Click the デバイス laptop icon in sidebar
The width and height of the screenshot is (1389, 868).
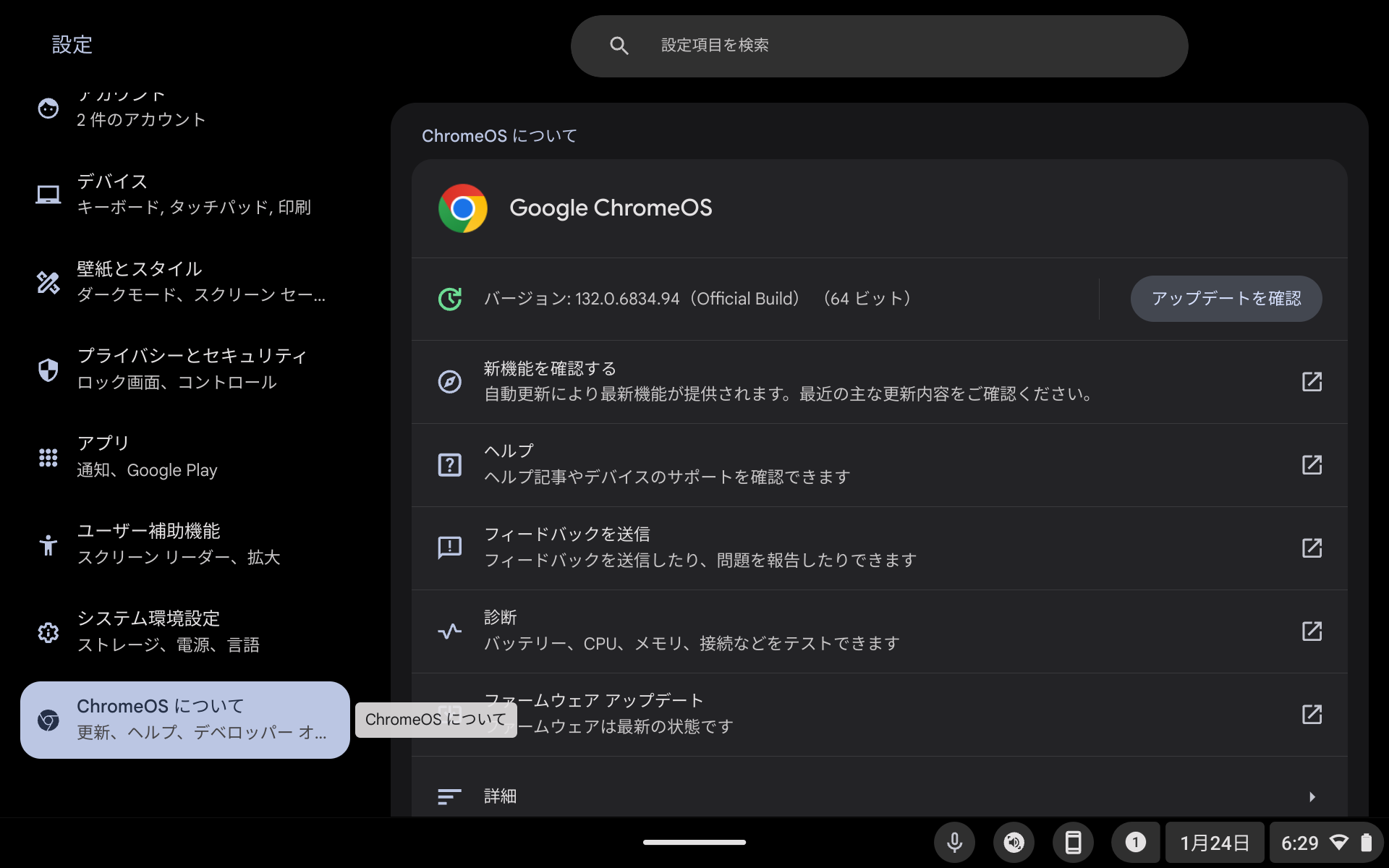coord(48,194)
